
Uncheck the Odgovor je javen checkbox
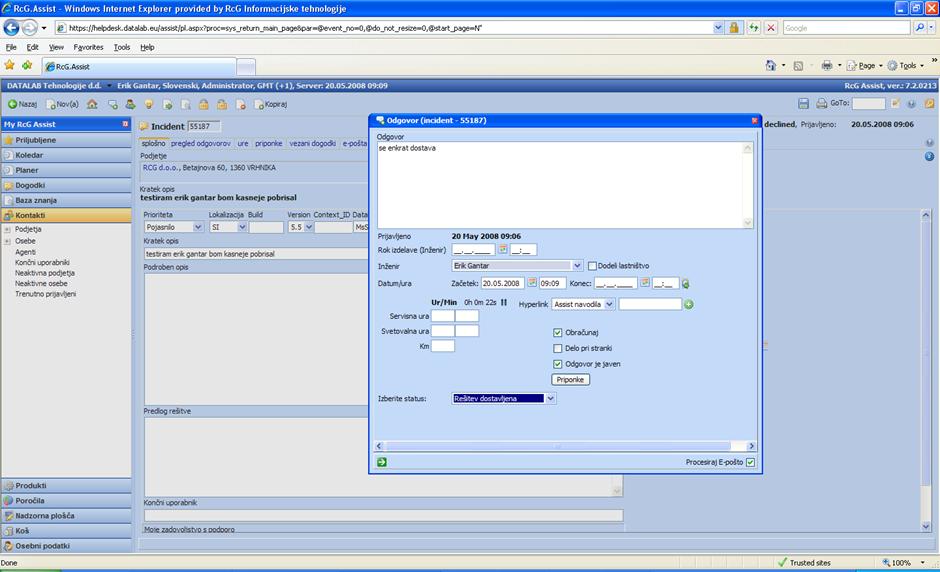tap(558, 364)
